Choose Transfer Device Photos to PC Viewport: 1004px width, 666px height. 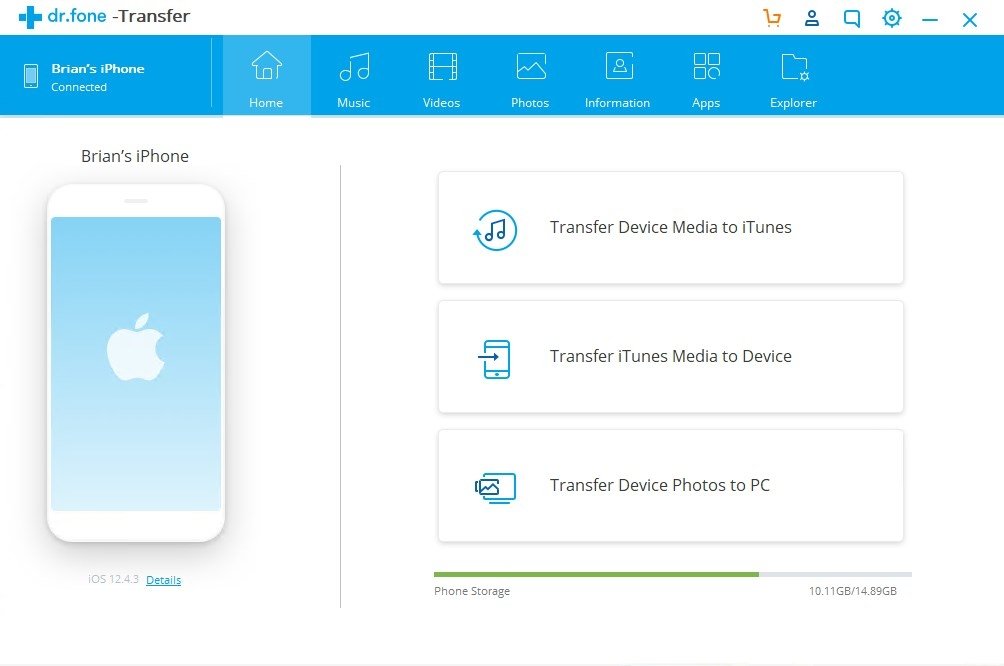coord(670,485)
